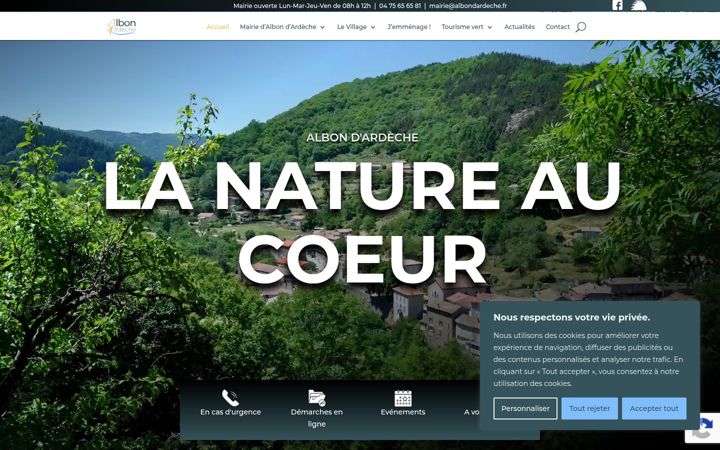The height and width of the screenshot is (450, 720).
Task: Open the J'emménage ! page
Action: point(409,27)
